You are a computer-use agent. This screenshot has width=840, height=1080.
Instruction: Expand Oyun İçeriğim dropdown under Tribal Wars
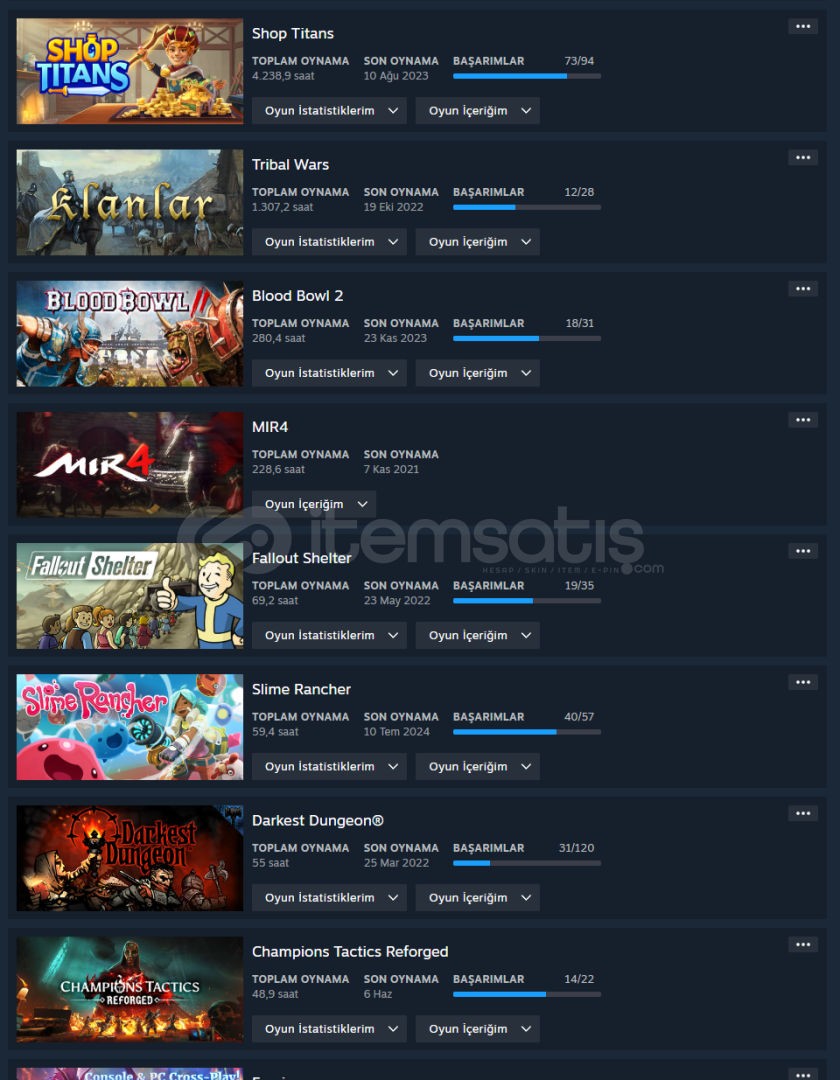[477, 242]
